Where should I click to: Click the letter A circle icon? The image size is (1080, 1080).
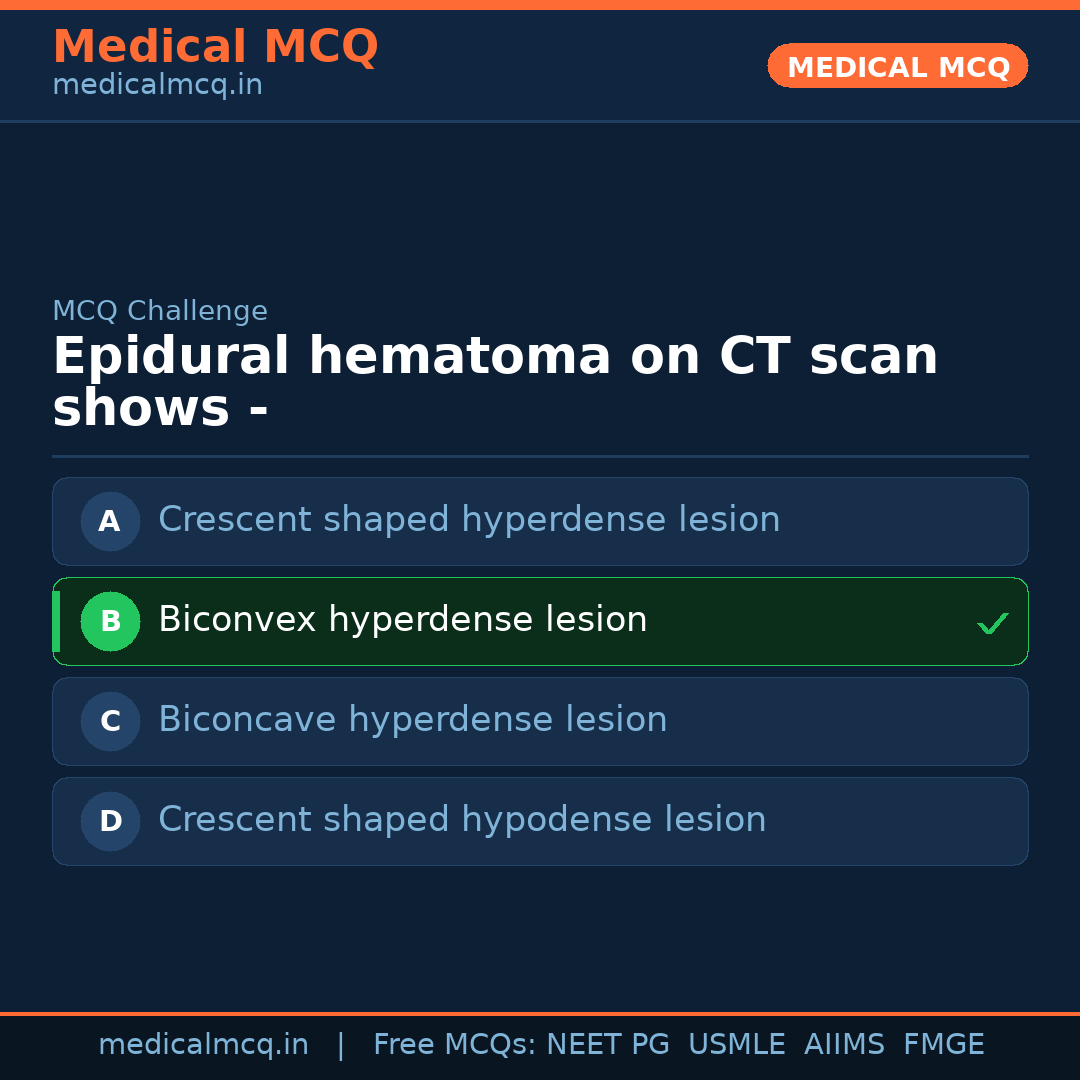pyautogui.click(x=110, y=521)
